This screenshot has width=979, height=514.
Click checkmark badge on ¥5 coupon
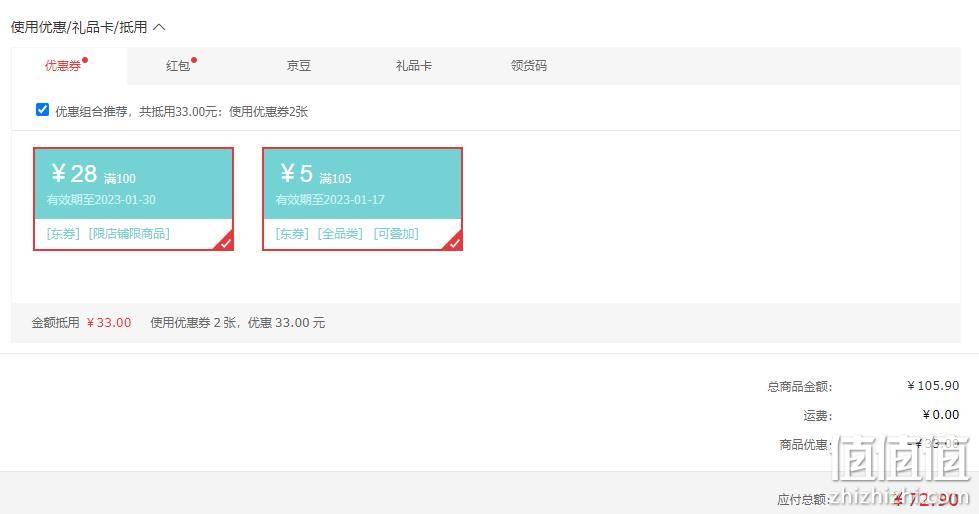455,243
